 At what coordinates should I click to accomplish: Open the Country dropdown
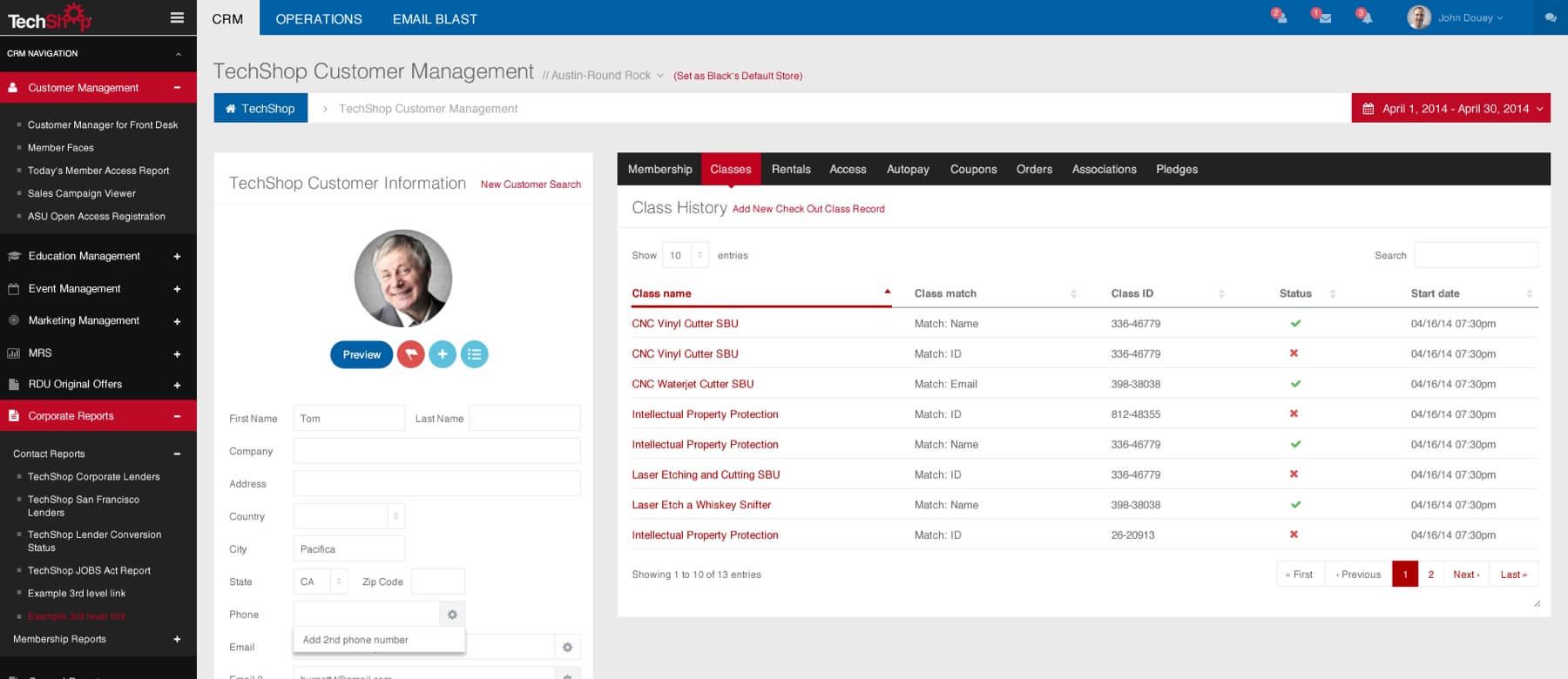tap(348, 516)
